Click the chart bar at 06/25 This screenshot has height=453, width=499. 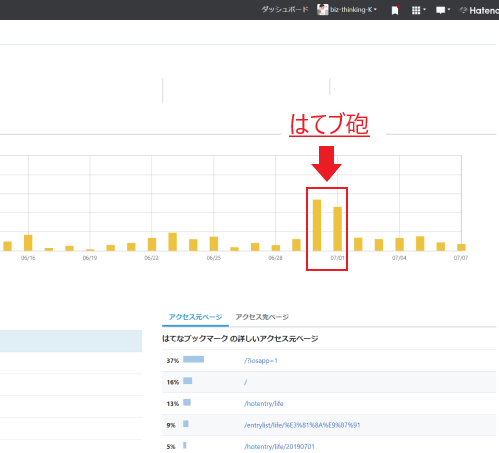point(214,244)
